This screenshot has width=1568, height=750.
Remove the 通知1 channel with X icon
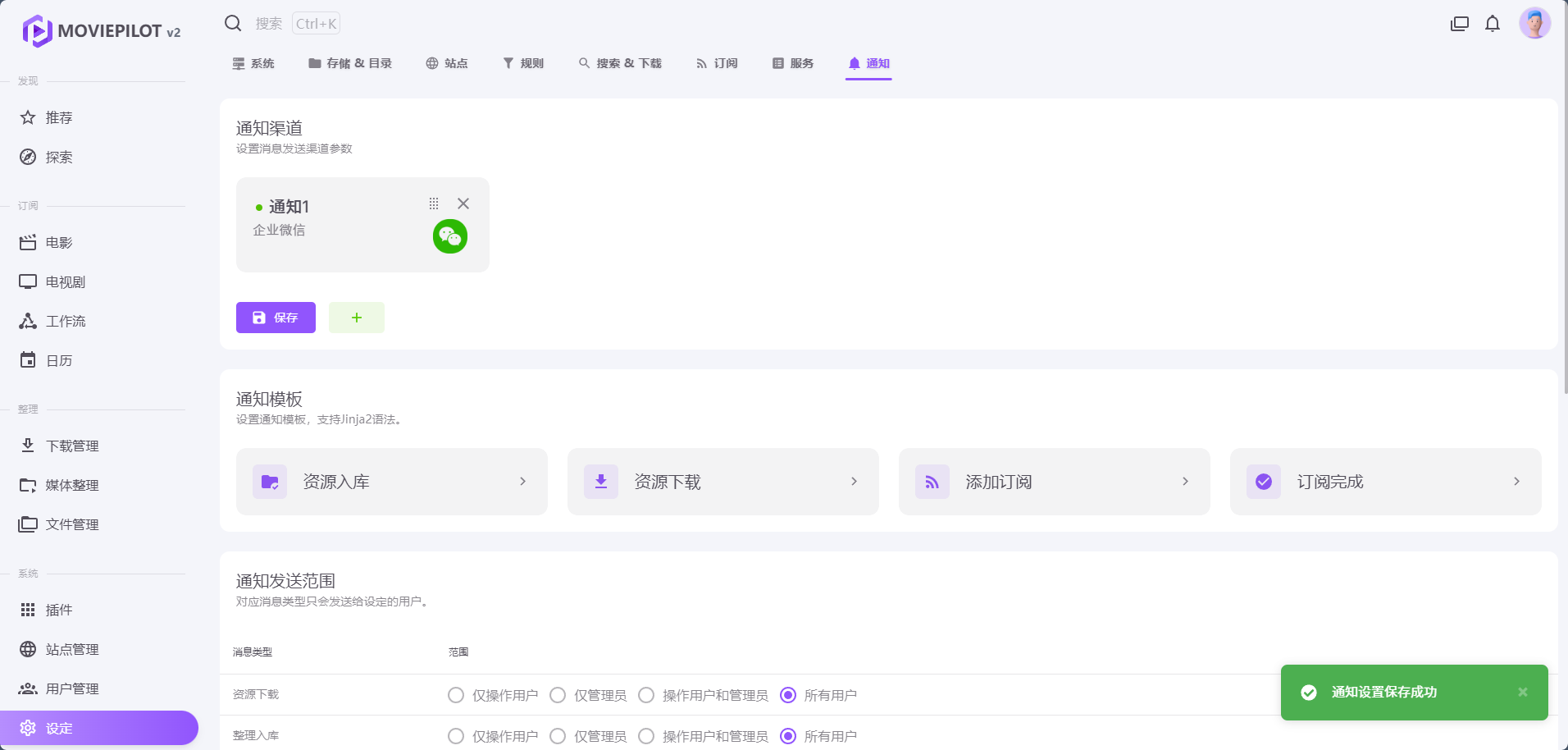[x=463, y=204]
